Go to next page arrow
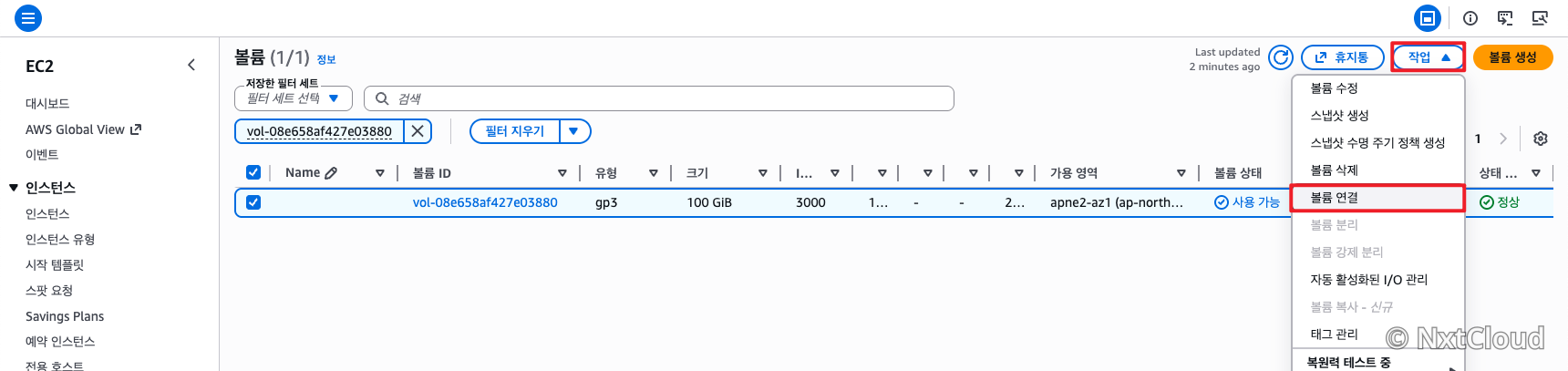Screen dimensions: 1568x371 [1503, 139]
